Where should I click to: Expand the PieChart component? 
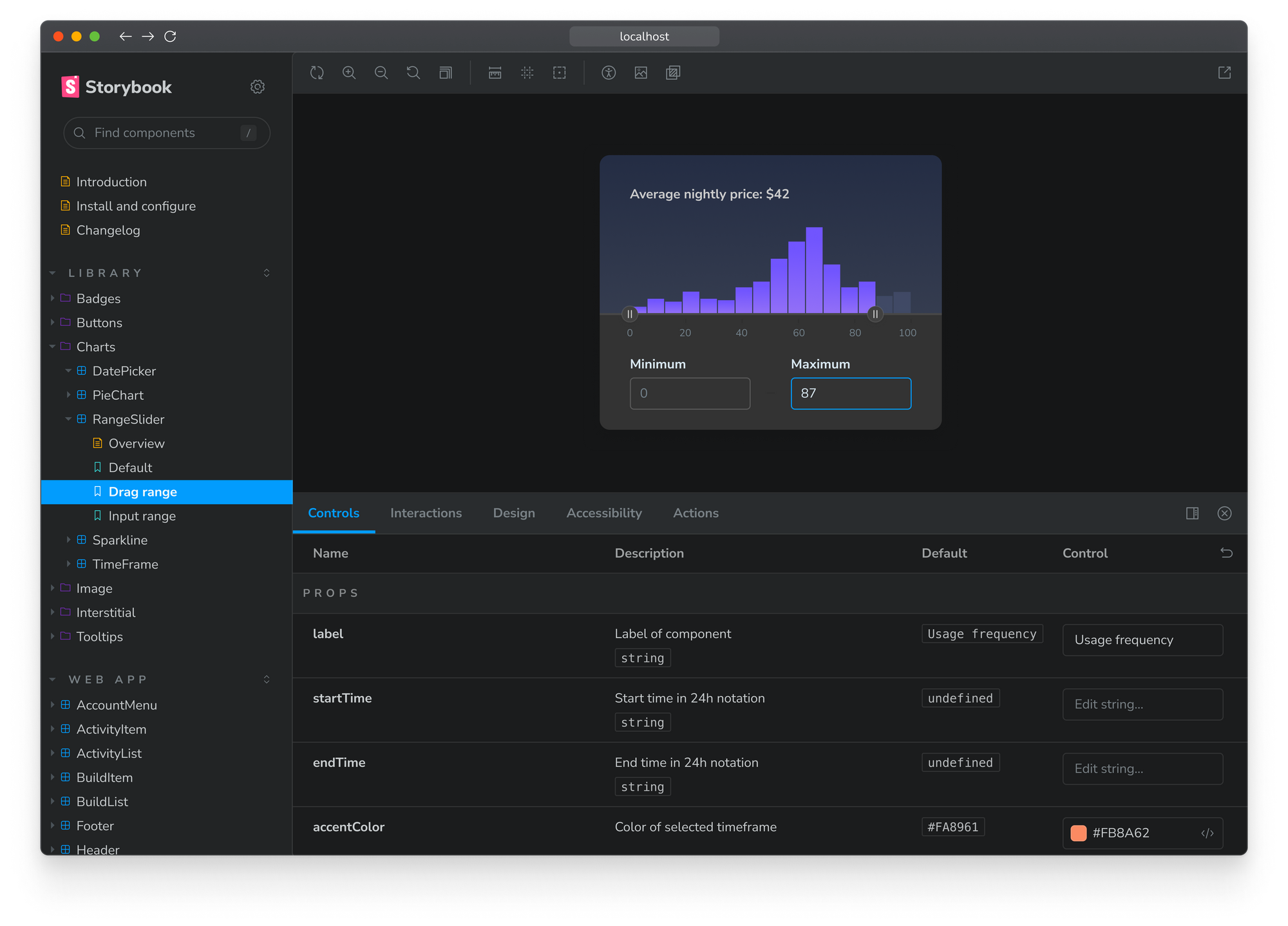point(117,395)
